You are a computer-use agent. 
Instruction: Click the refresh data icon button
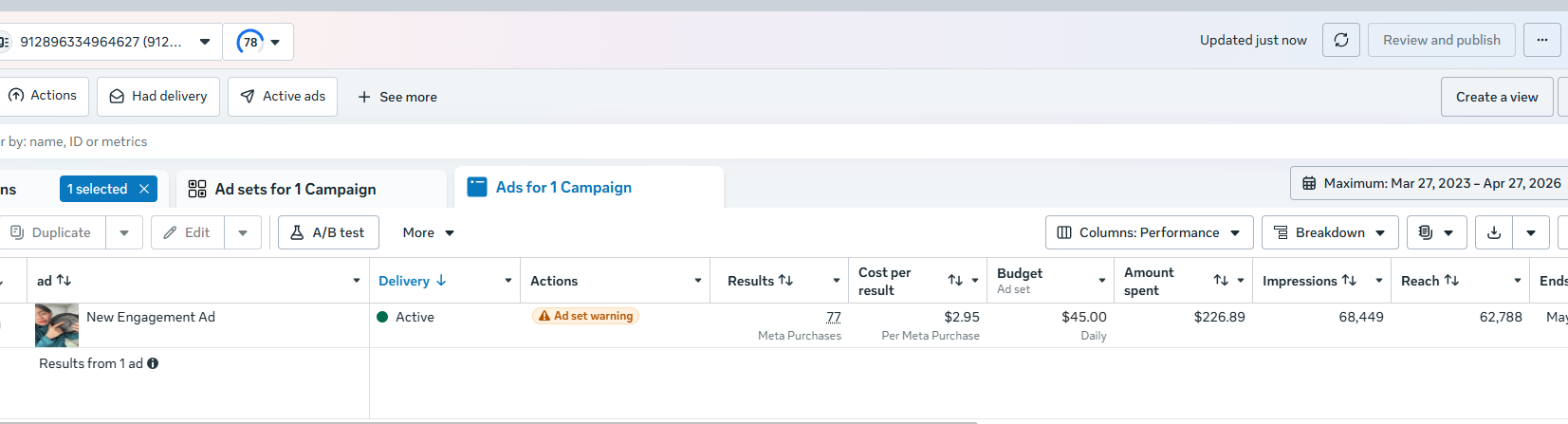coord(1341,40)
